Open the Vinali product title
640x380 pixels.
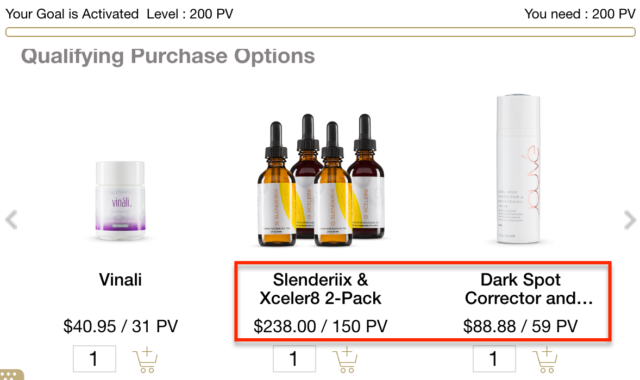coord(120,280)
